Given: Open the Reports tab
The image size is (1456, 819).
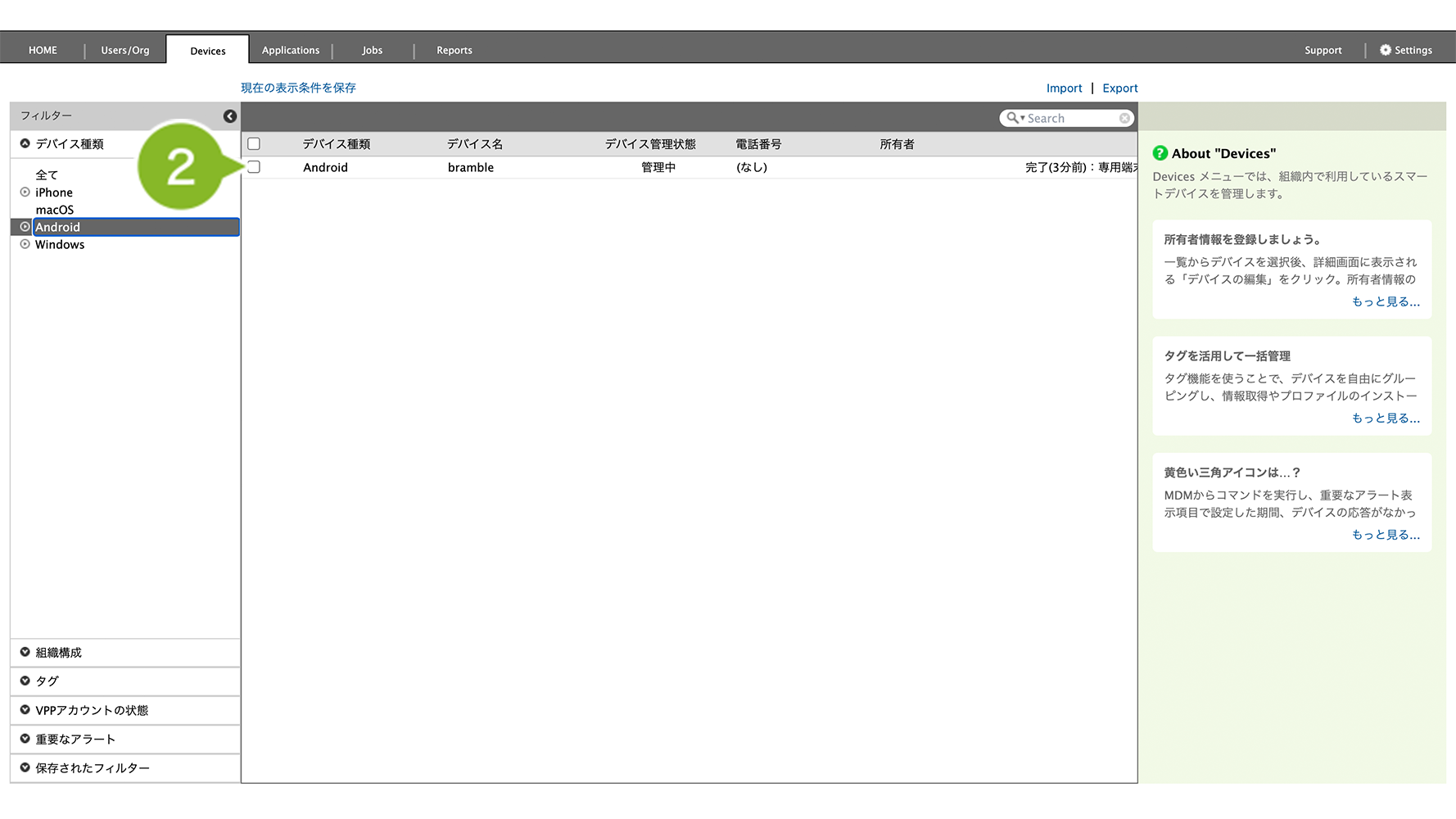Looking at the screenshot, I should point(454,50).
